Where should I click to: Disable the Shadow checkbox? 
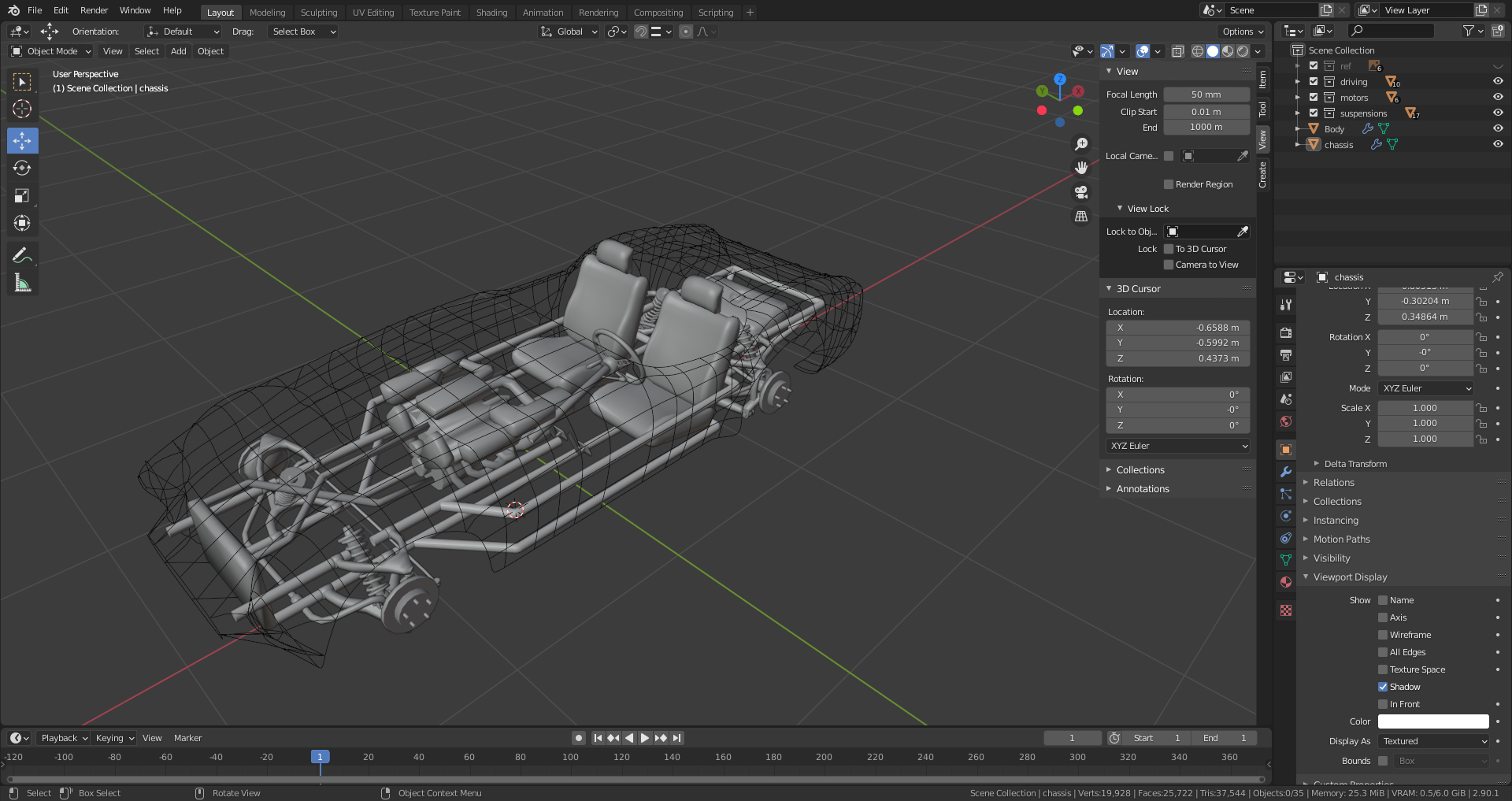pos(1383,687)
